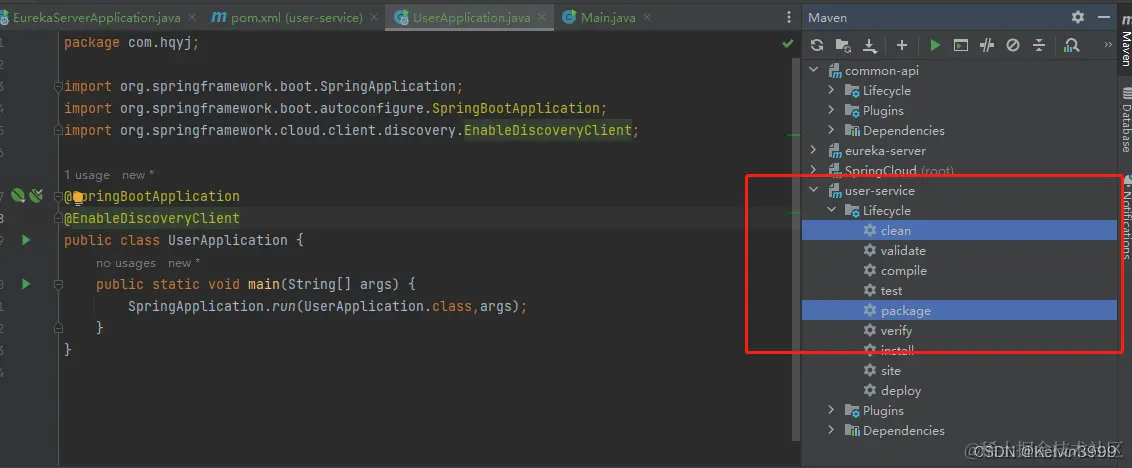The width and height of the screenshot is (1132, 468).
Task: Select the common-api module row
Action: (959, 71)
